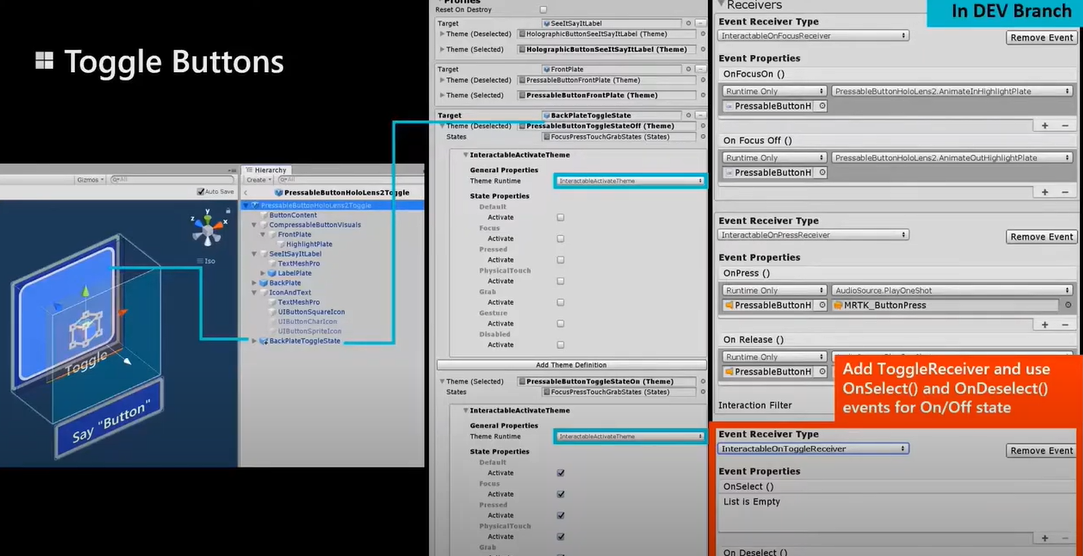The height and width of the screenshot is (556, 1083).
Task: Click the Hierarchy search field
Action: click(349, 180)
